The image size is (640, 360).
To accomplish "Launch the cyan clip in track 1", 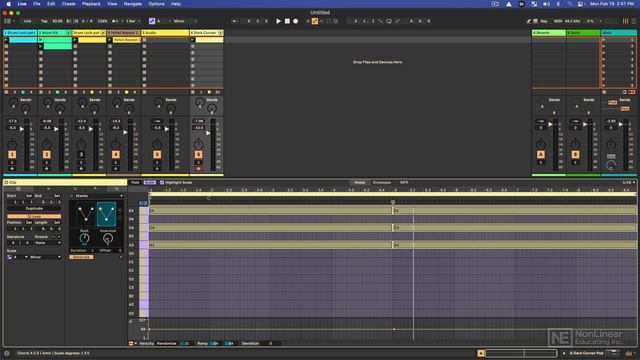I will click(x=6, y=40).
